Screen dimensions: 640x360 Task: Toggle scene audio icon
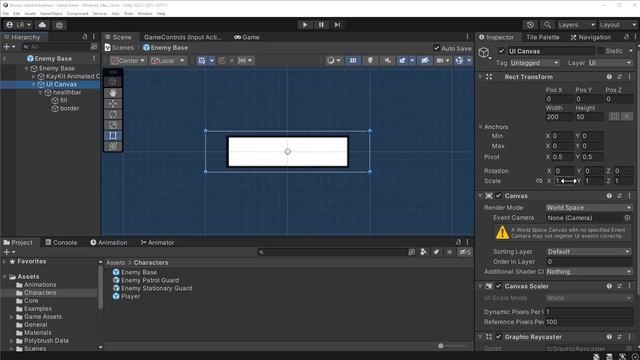coord(387,60)
